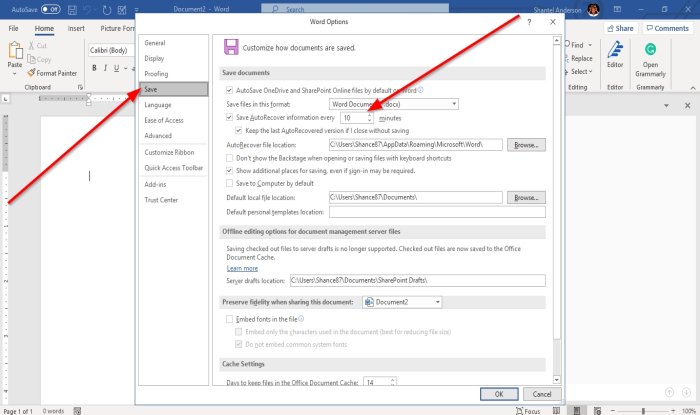This screenshot has width=700, height=415.
Task: Open the side pane options dropdown arrow
Action: [x=666, y=106]
